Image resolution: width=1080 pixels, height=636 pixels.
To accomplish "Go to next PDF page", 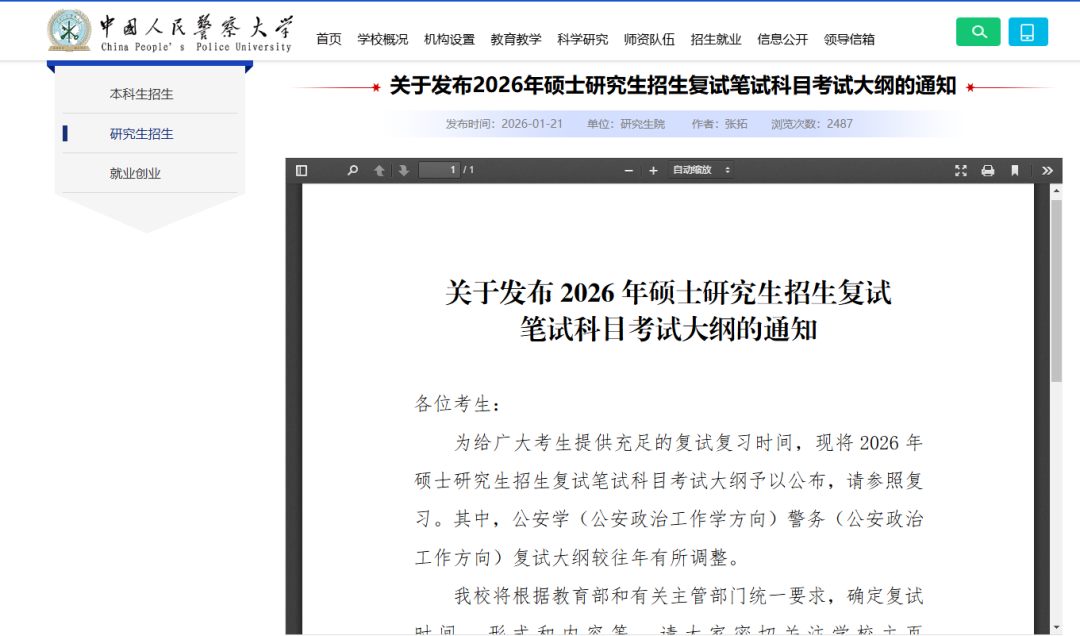I will point(403,171).
